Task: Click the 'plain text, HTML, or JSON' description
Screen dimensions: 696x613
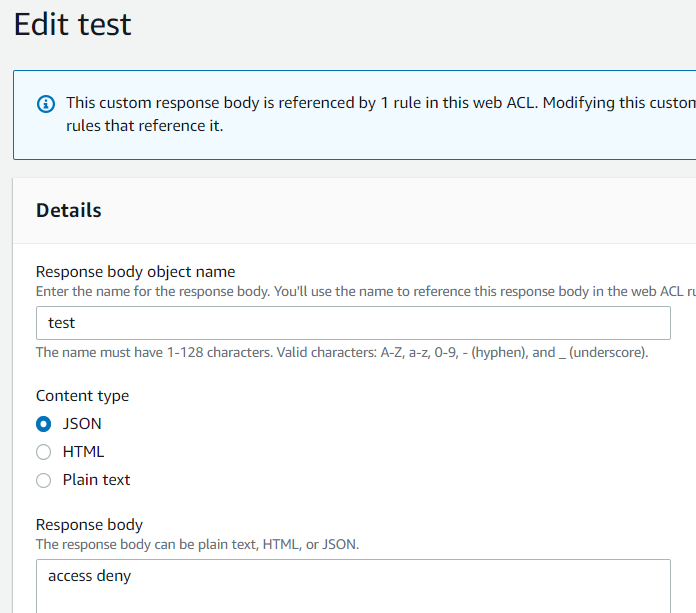Action: coord(198,545)
